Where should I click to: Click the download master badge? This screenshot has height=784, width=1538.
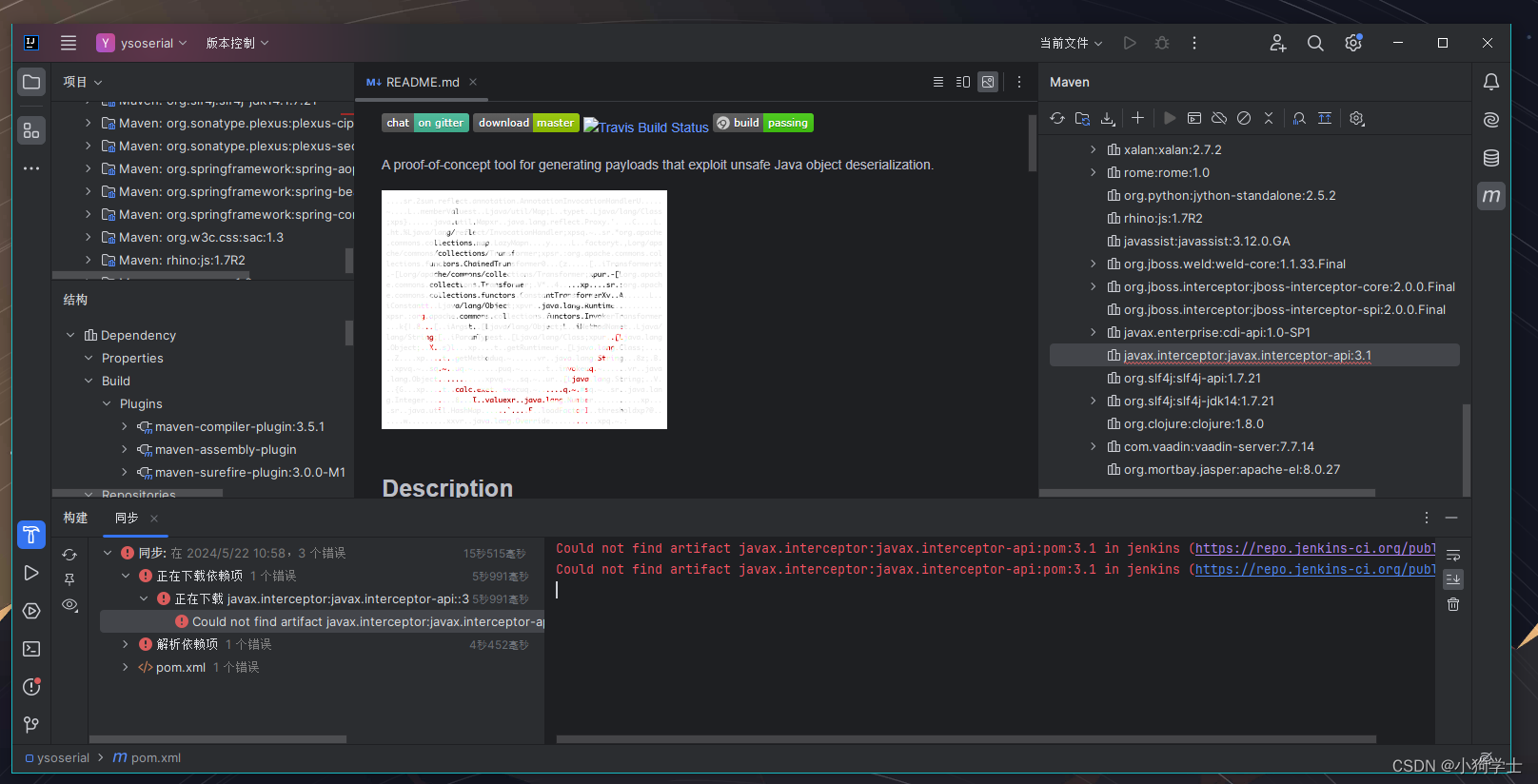click(x=526, y=123)
